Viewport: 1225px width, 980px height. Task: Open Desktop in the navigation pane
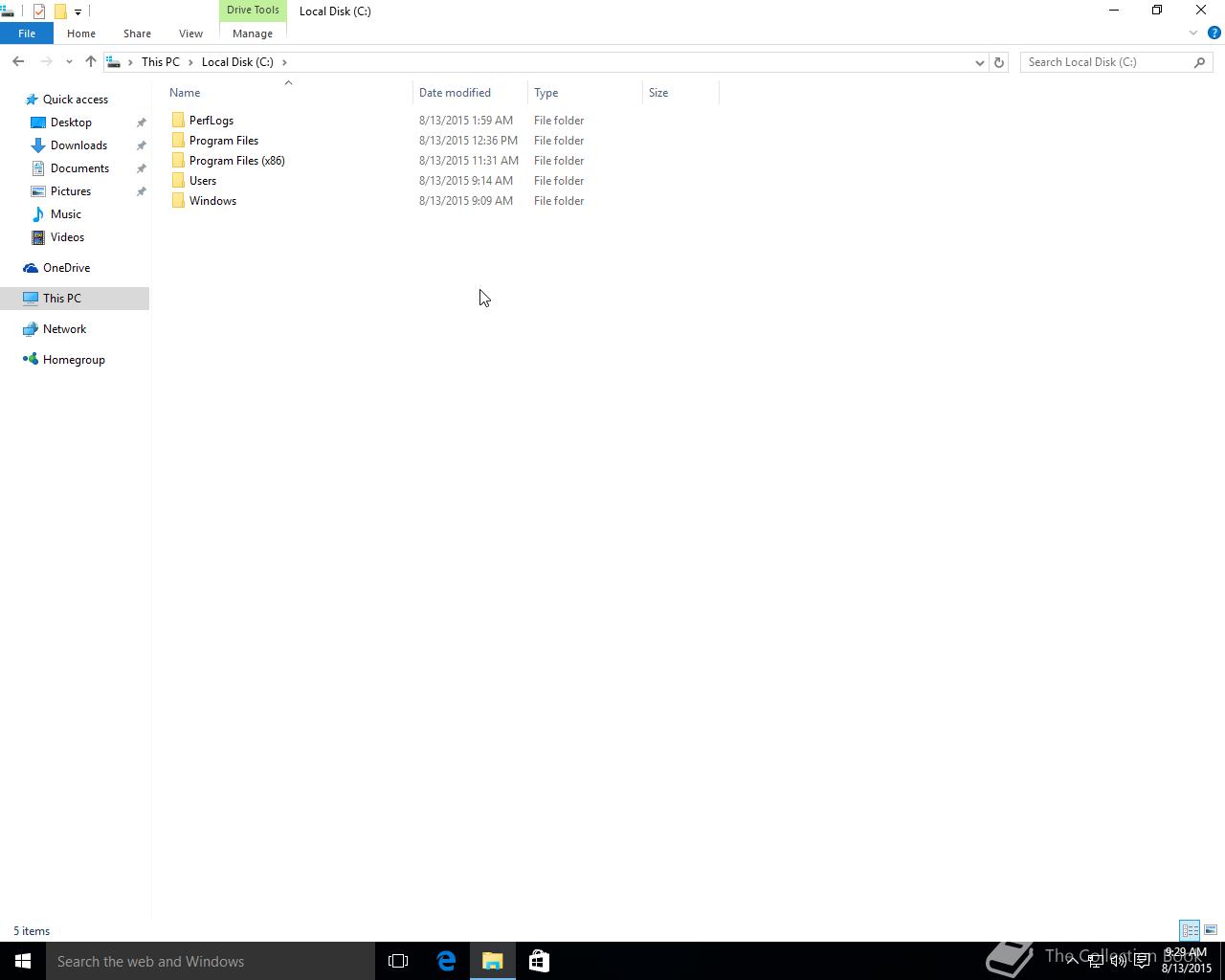[71, 122]
